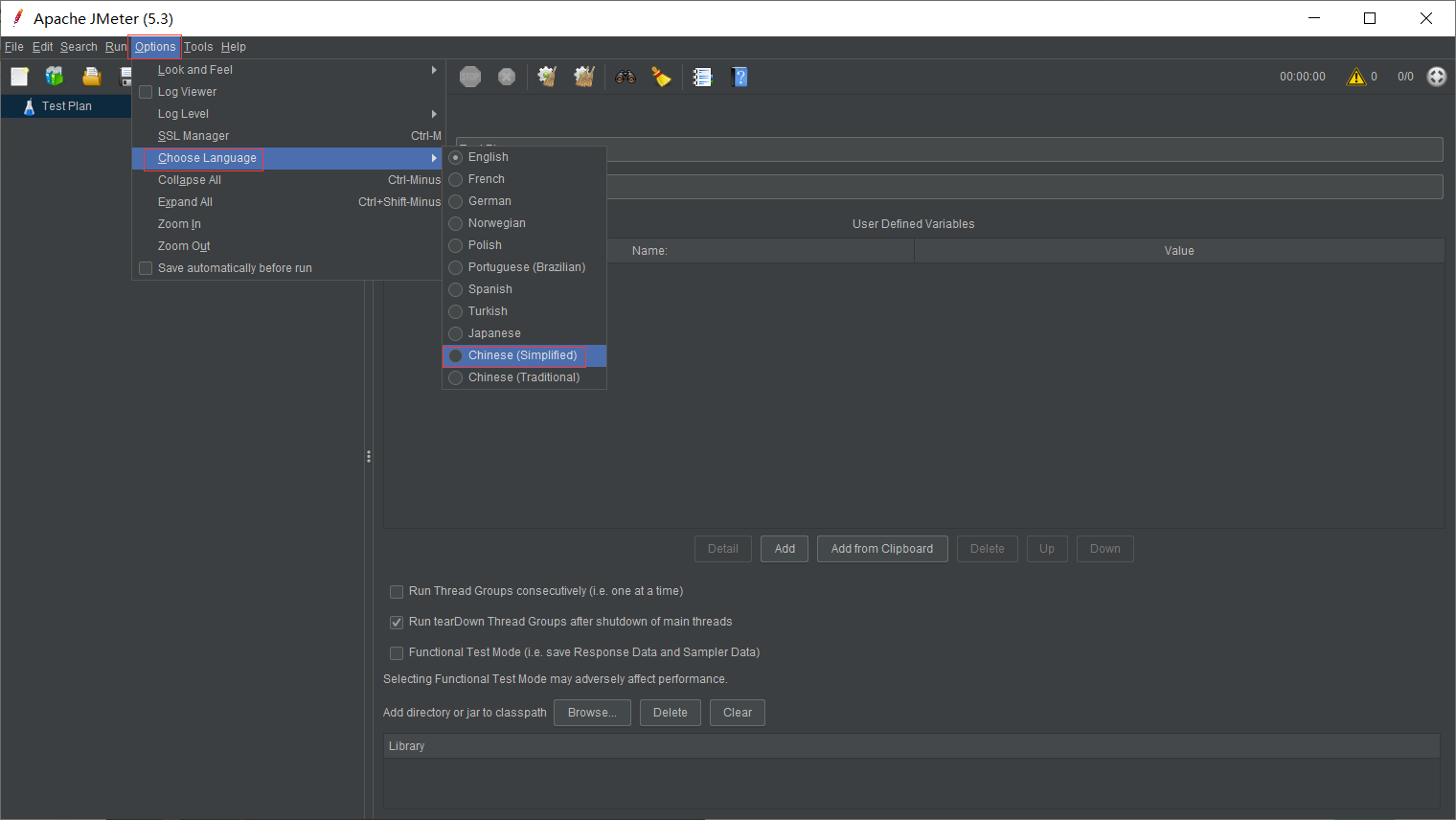Viewport: 1456px width, 820px height.
Task: Click the Value column header
Action: click(x=1179, y=251)
